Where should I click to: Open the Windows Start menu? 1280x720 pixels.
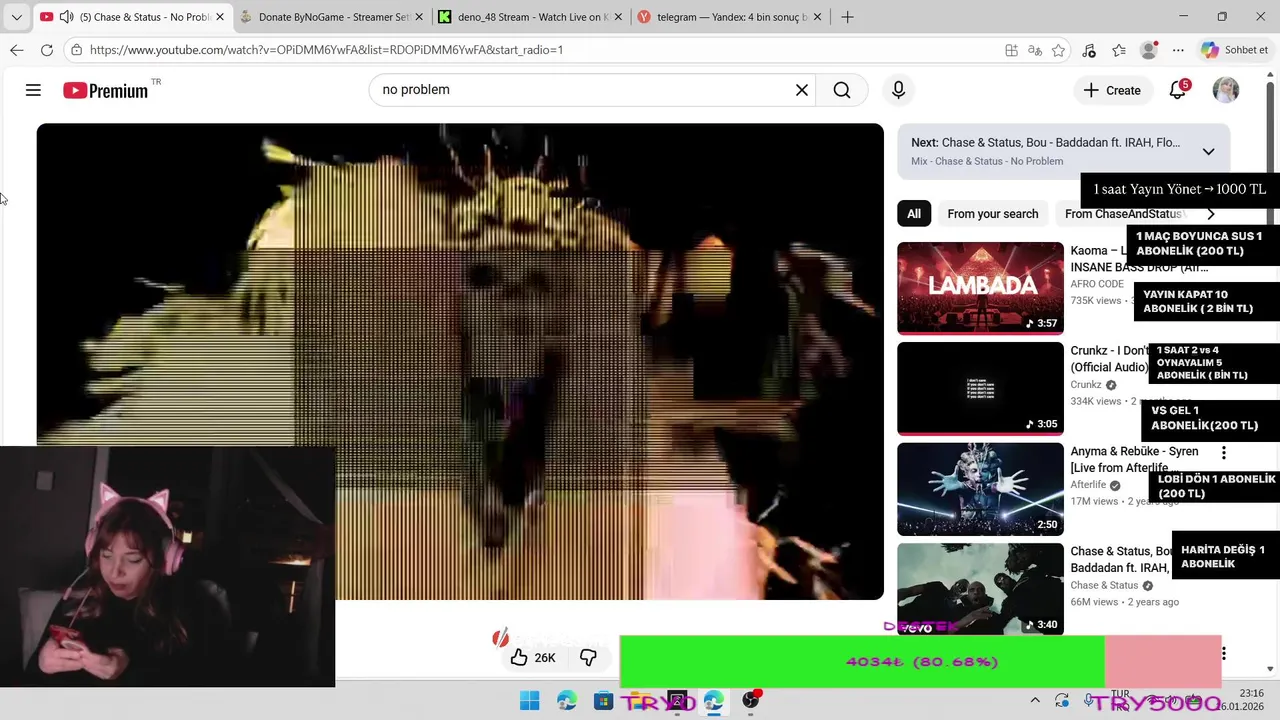tap(529, 701)
